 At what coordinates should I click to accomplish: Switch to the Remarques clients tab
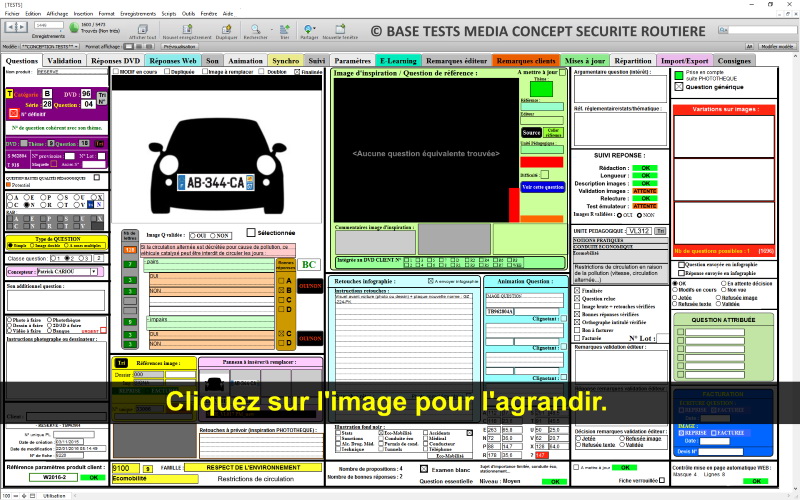[x=526, y=61]
